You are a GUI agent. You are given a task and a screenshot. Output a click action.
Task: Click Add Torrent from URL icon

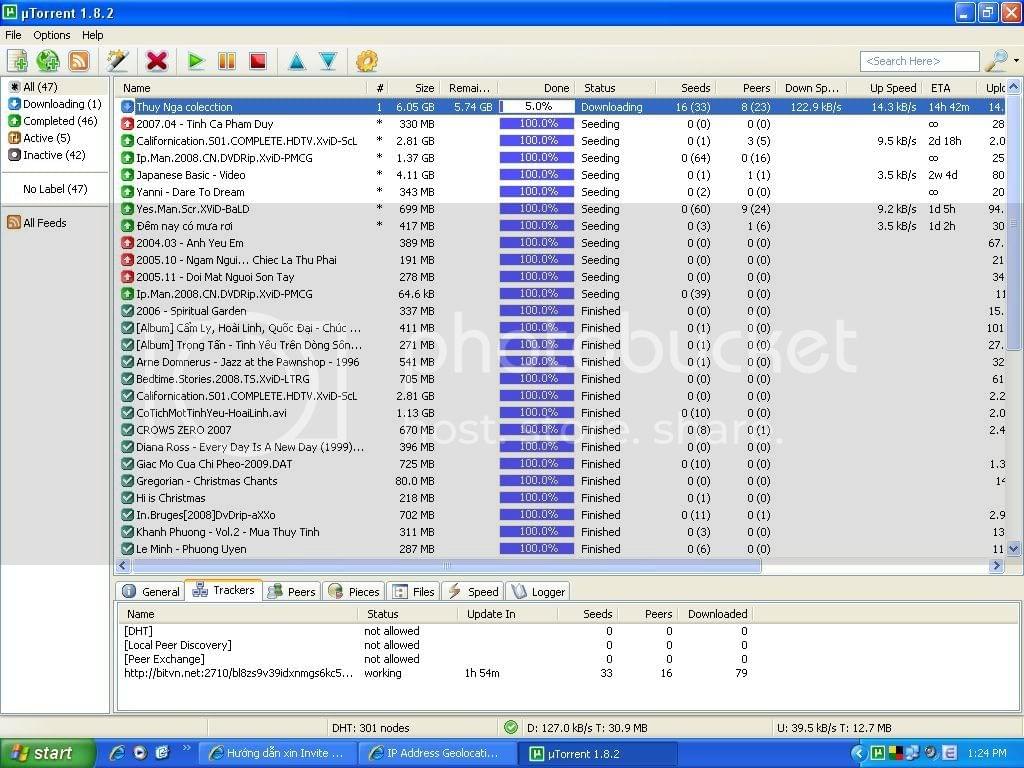point(48,61)
